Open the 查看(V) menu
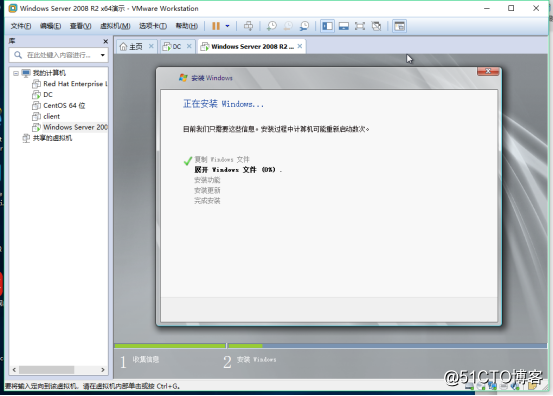 coord(80,26)
